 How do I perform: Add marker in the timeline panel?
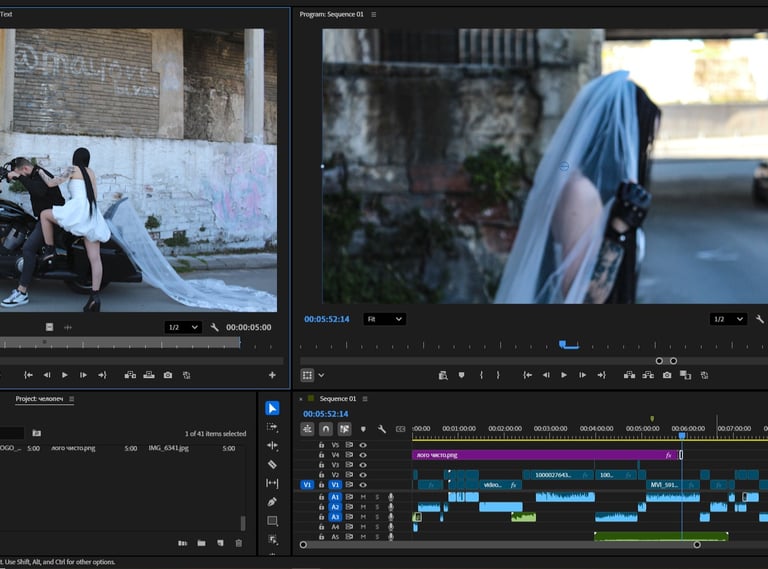pos(363,429)
